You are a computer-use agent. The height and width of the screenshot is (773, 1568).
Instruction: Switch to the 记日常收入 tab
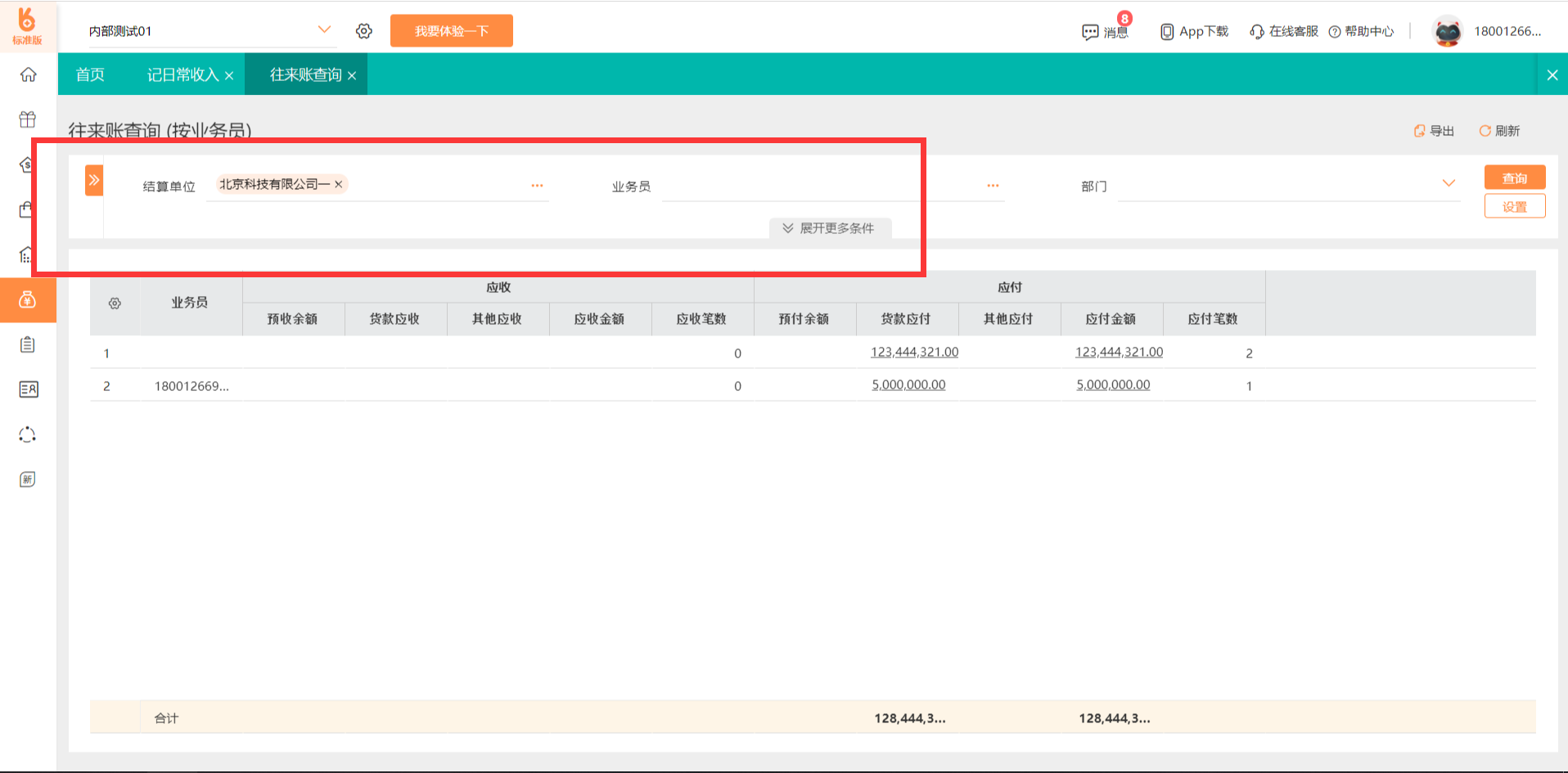[x=182, y=75]
